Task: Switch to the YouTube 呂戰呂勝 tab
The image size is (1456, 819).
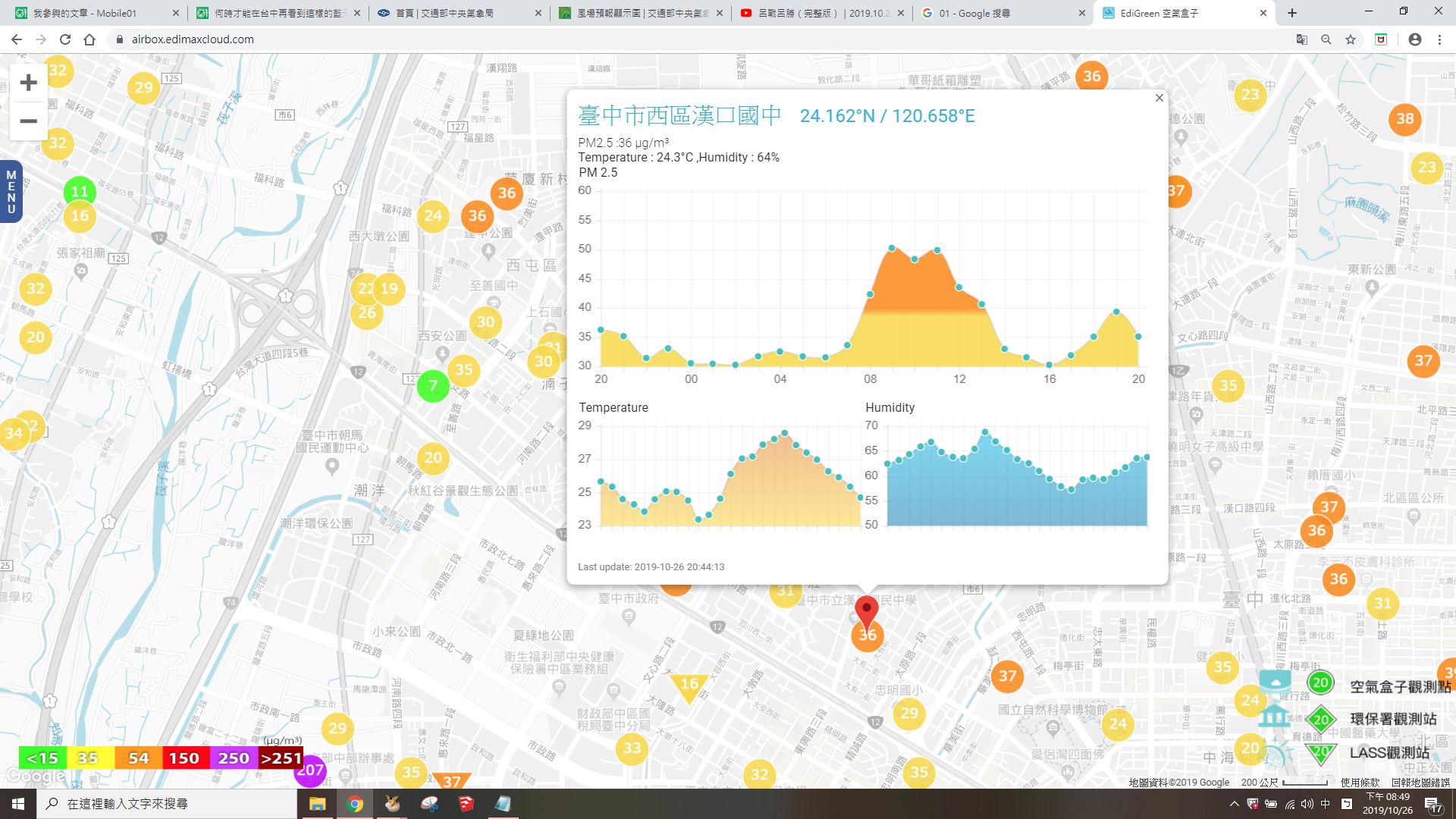Action: tap(821, 13)
